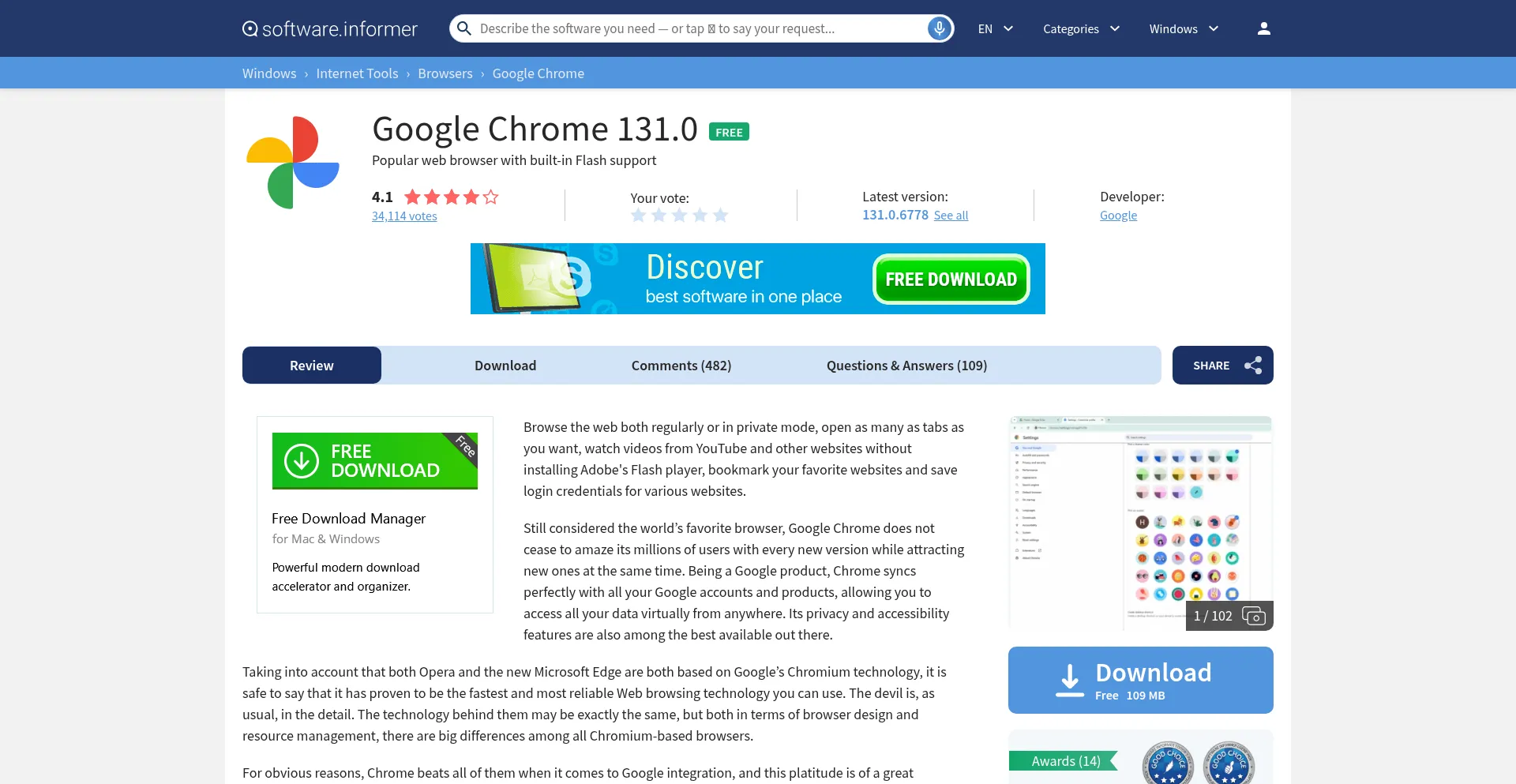Click the Google Chrome app icon

click(293, 163)
